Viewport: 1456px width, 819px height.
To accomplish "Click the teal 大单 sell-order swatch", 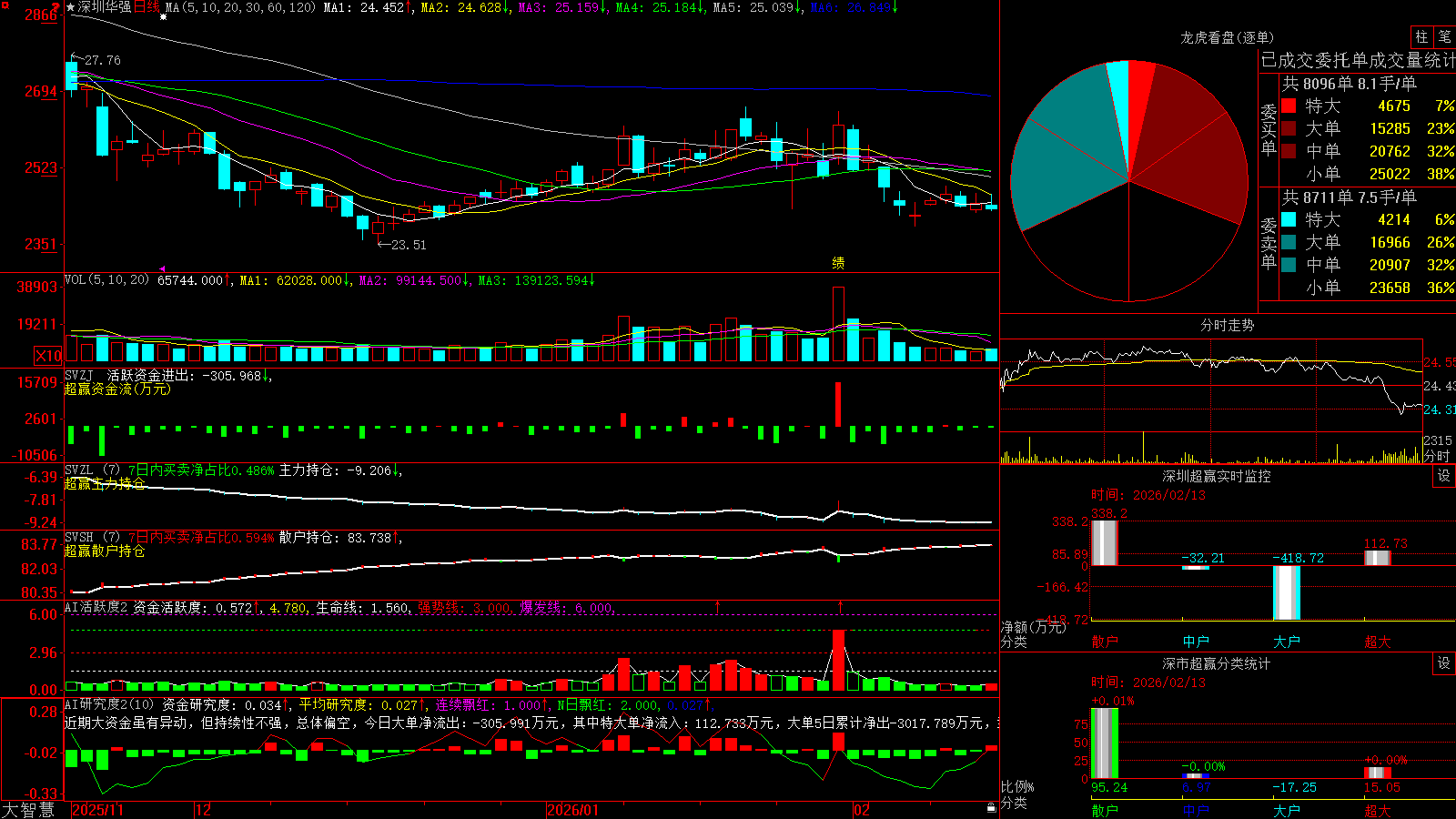I will click(x=1289, y=242).
